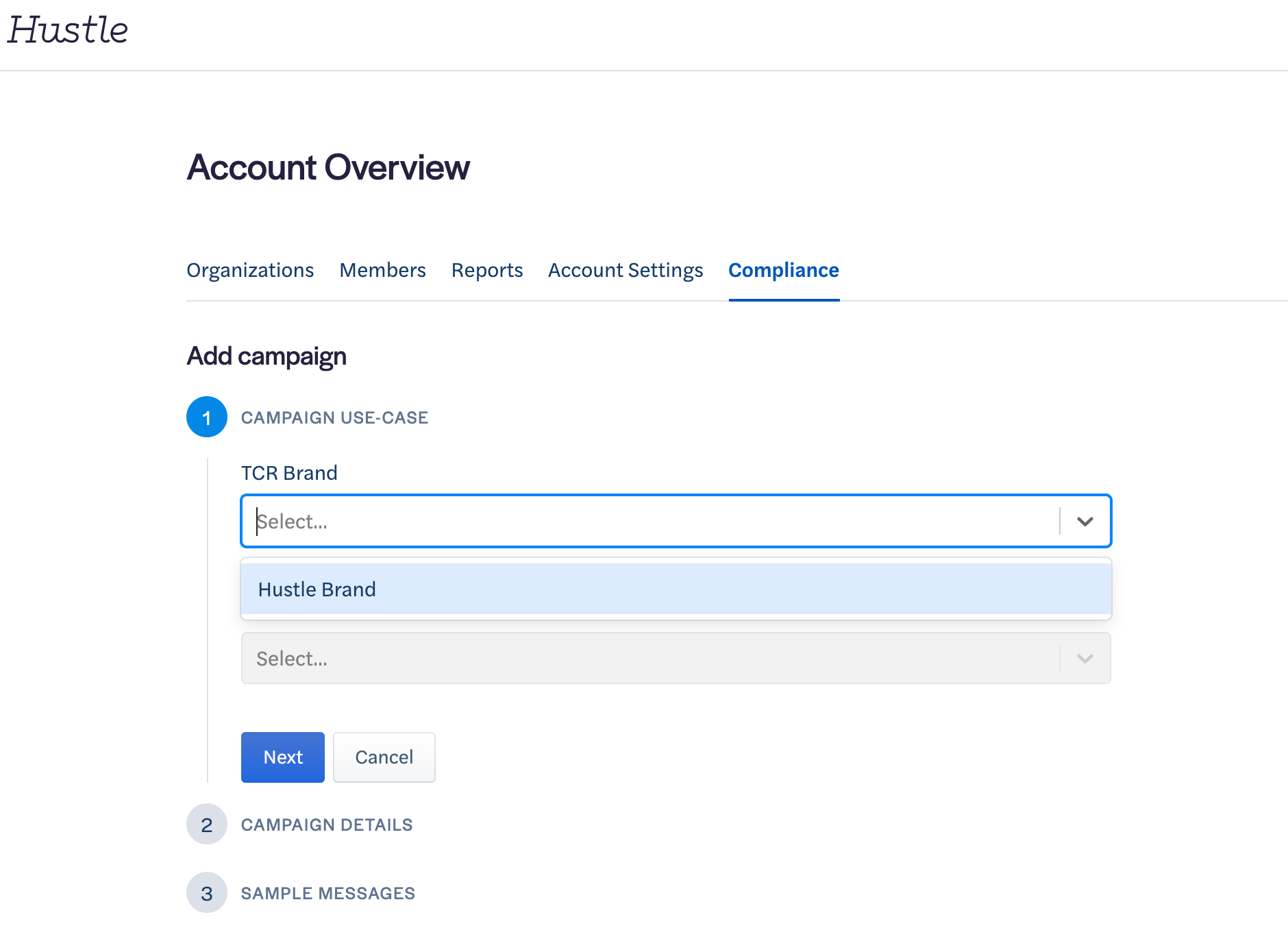Click the step 3 circle icon

pos(207,893)
